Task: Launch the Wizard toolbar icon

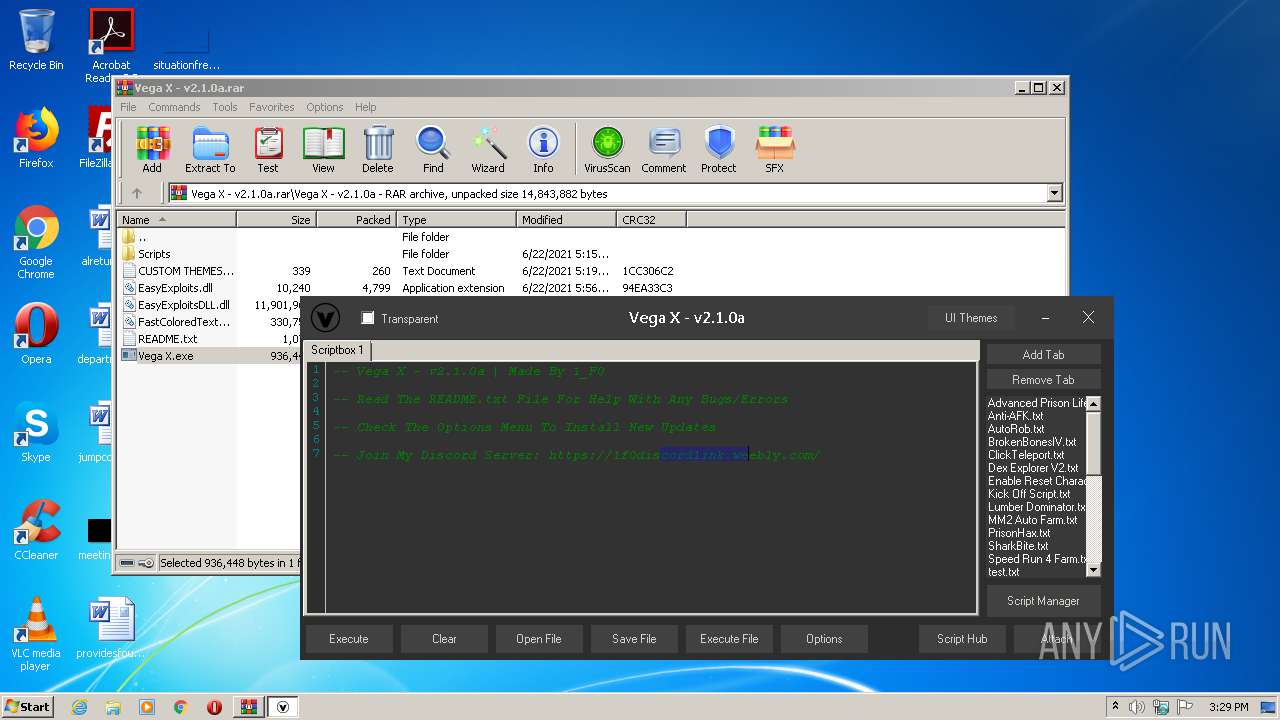Action: click(488, 149)
